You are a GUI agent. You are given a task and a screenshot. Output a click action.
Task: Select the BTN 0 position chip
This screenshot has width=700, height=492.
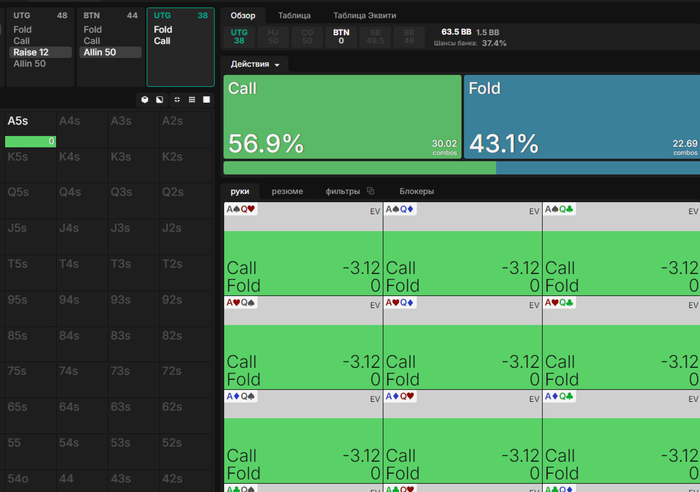pos(341,37)
